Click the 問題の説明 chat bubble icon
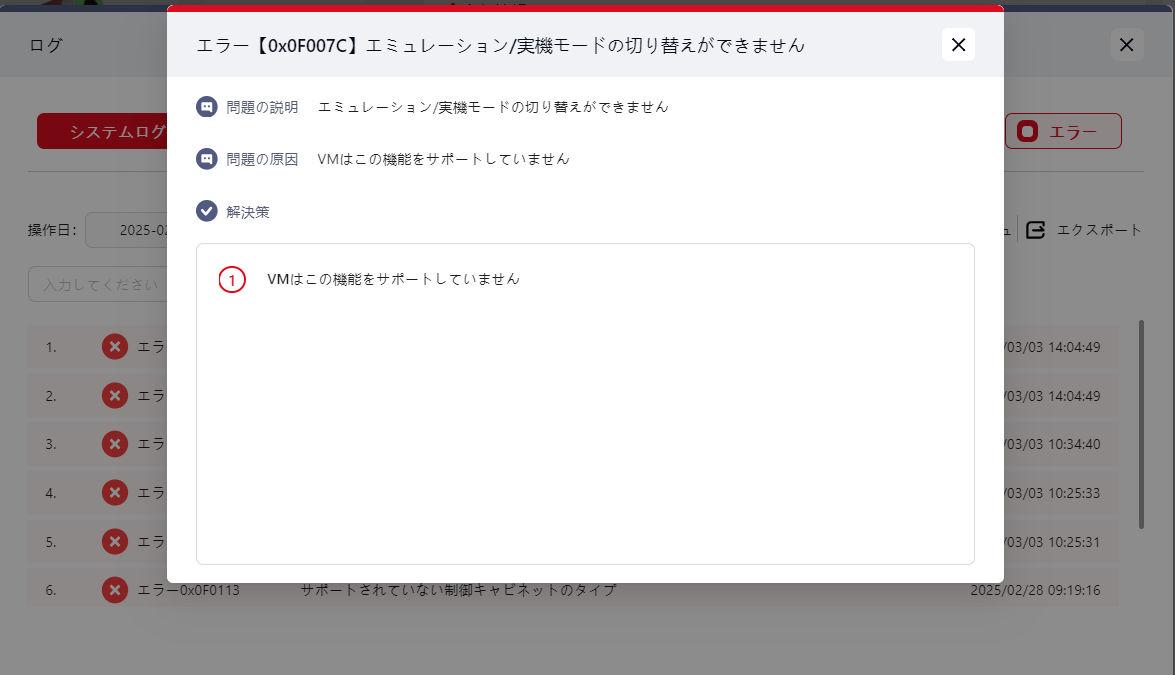Image resolution: width=1175 pixels, height=675 pixels. (x=206, y=107)
